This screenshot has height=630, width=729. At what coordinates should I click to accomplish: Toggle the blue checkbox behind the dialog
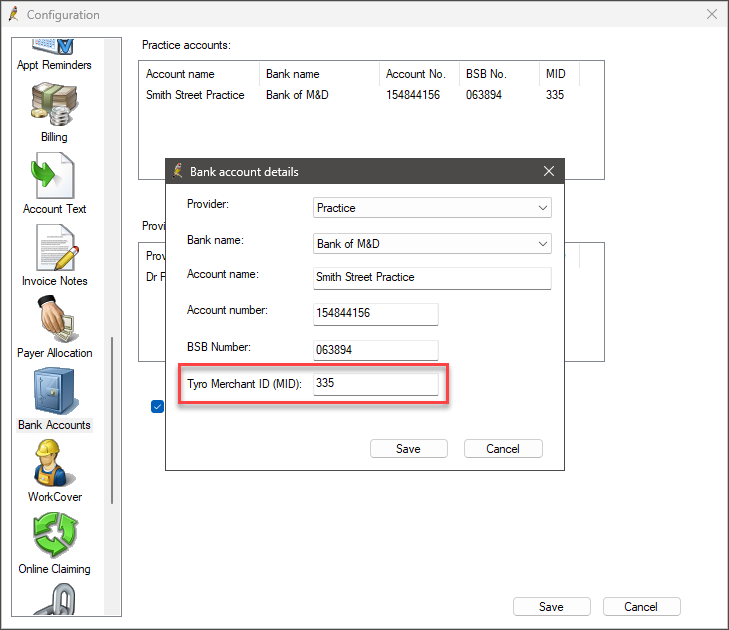157,406
